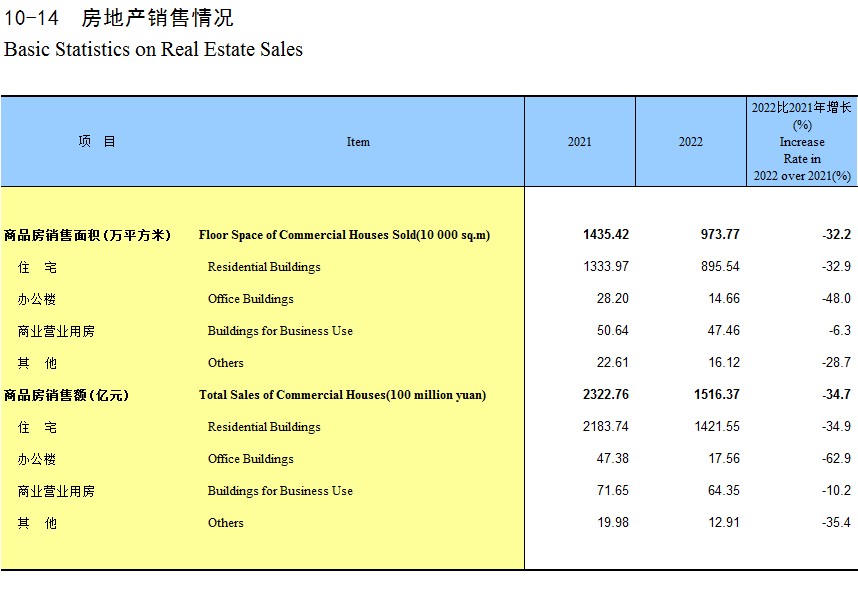Click the Increase Rate column header
This screenshot has height=603, width=858.
pos(802,142)
